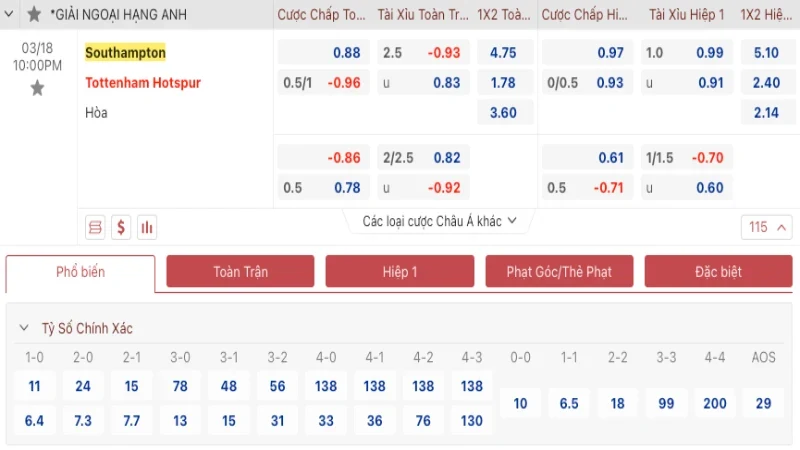
Task: Open the bet list icon
Action: [95, 227]
